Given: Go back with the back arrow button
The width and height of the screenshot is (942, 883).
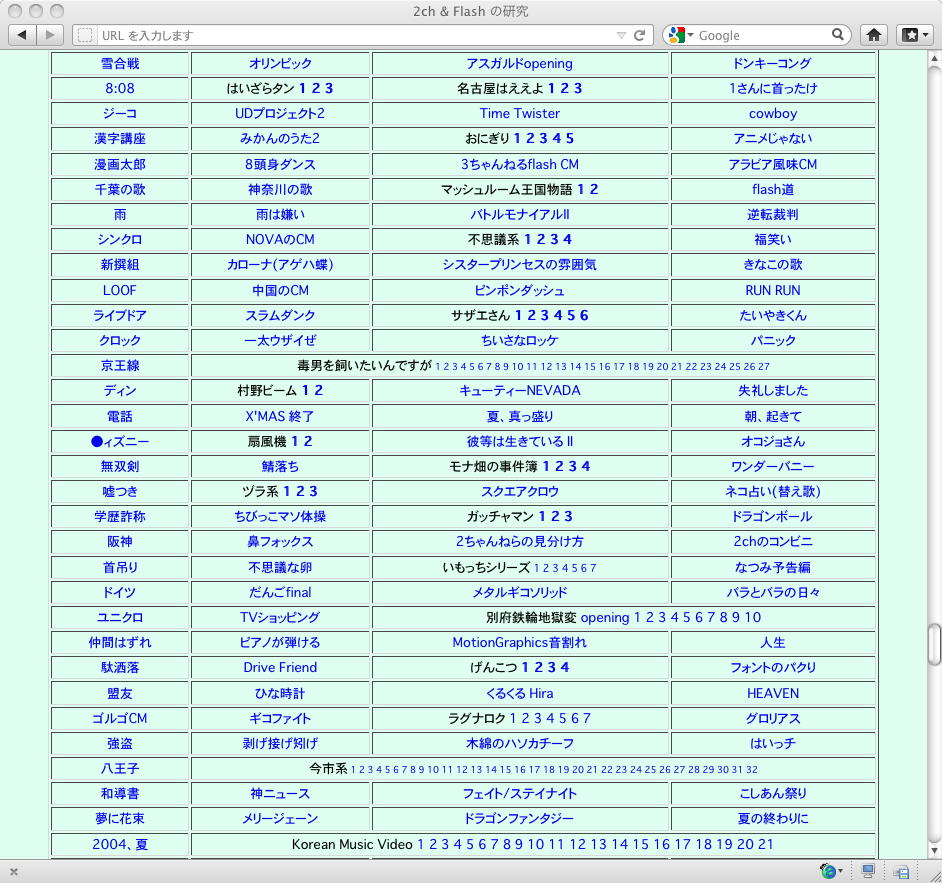Looking at the screenshot, I should click(22, 35).
